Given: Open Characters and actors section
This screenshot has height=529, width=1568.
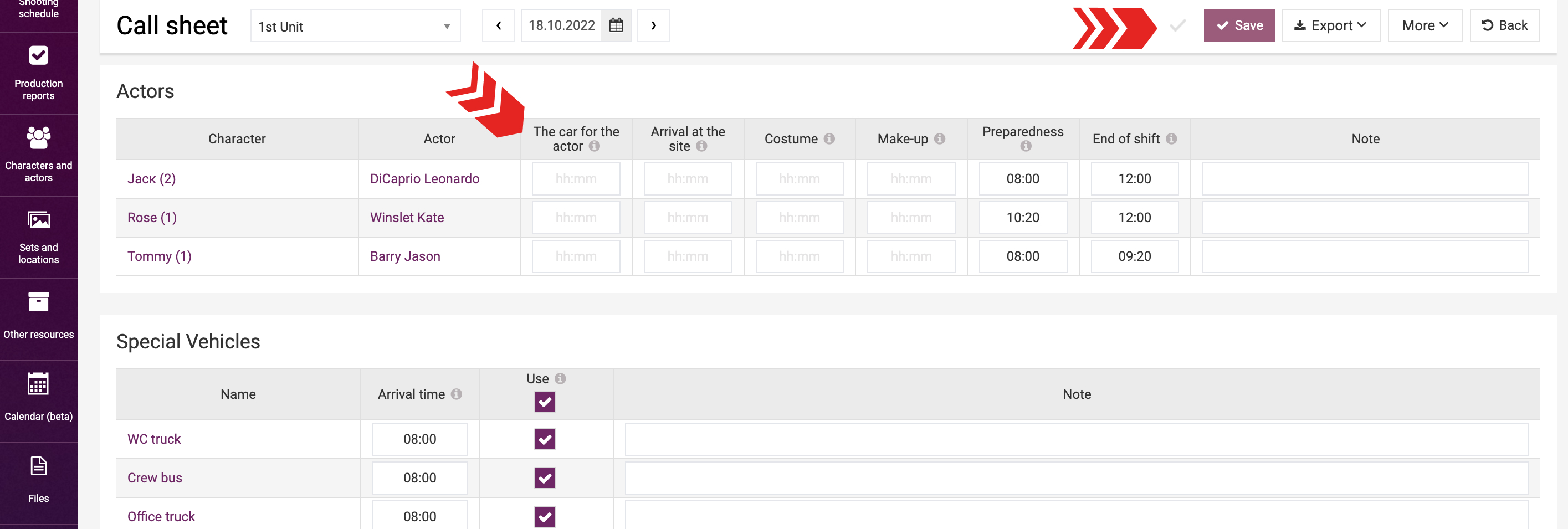Looking at the screenshot, I should pyautogui.click(x=38, y=156).
